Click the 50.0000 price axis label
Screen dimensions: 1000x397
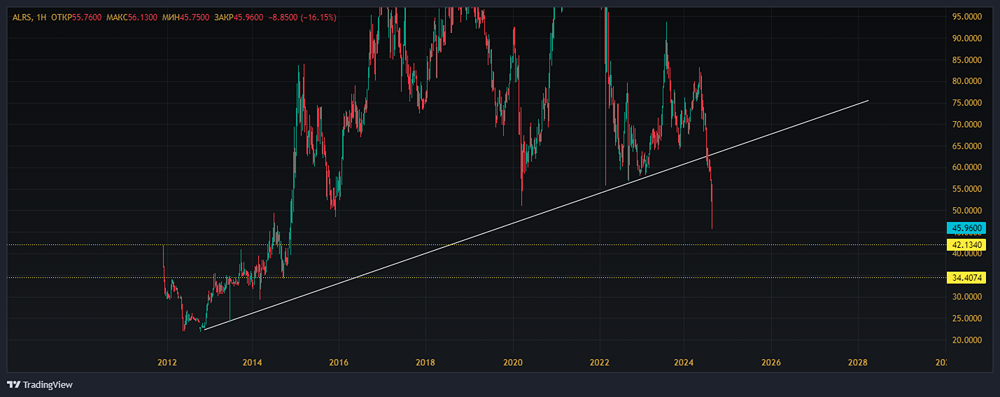(x=967, y=211)
